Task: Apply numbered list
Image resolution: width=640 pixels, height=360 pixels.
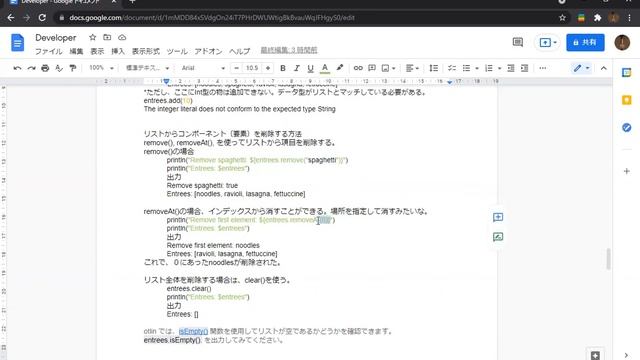Action: click(489, 68)
